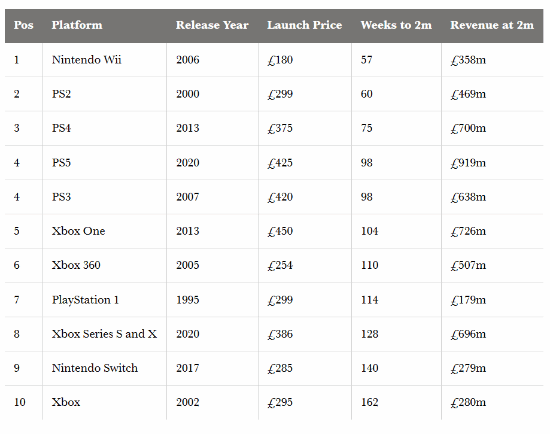The image size is (550, 434).
Task: Click the £700m revenue value
Action: click(x=468, y=128)
